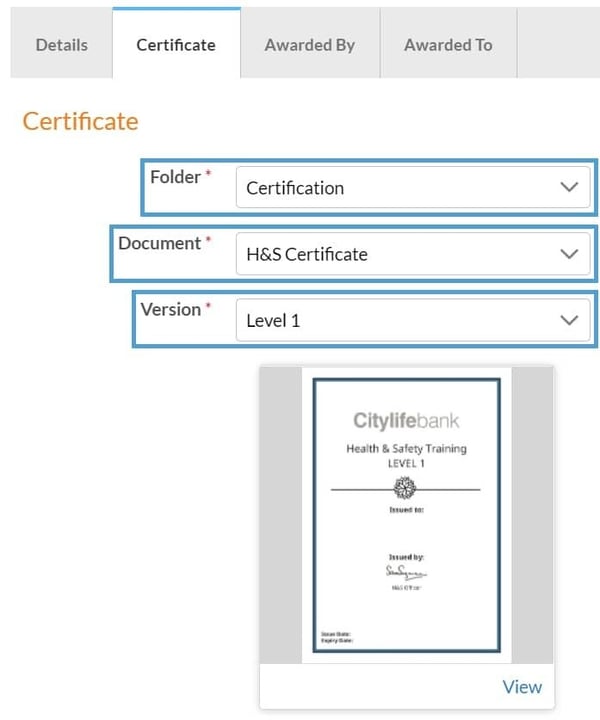Click the seal emblem on the certificate
This screenshot has width=600, height=720.
coord(406,488)
